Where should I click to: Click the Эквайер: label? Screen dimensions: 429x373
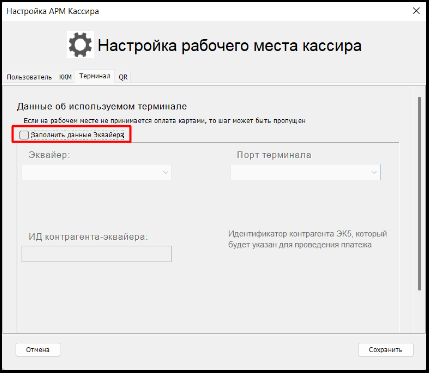pyautogui.click(x=49, y=155)
